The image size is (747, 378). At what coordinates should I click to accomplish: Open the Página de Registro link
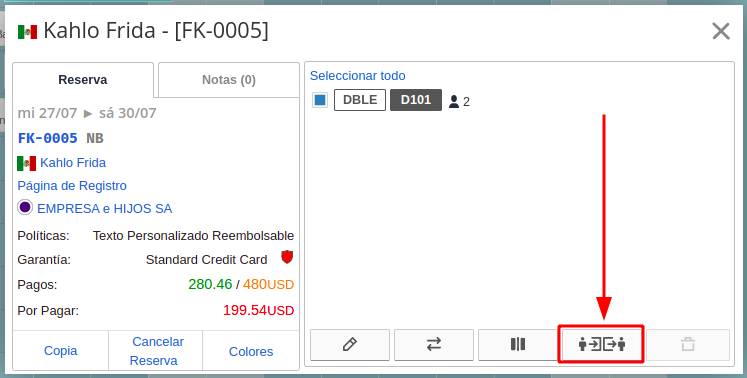[72, 185]
